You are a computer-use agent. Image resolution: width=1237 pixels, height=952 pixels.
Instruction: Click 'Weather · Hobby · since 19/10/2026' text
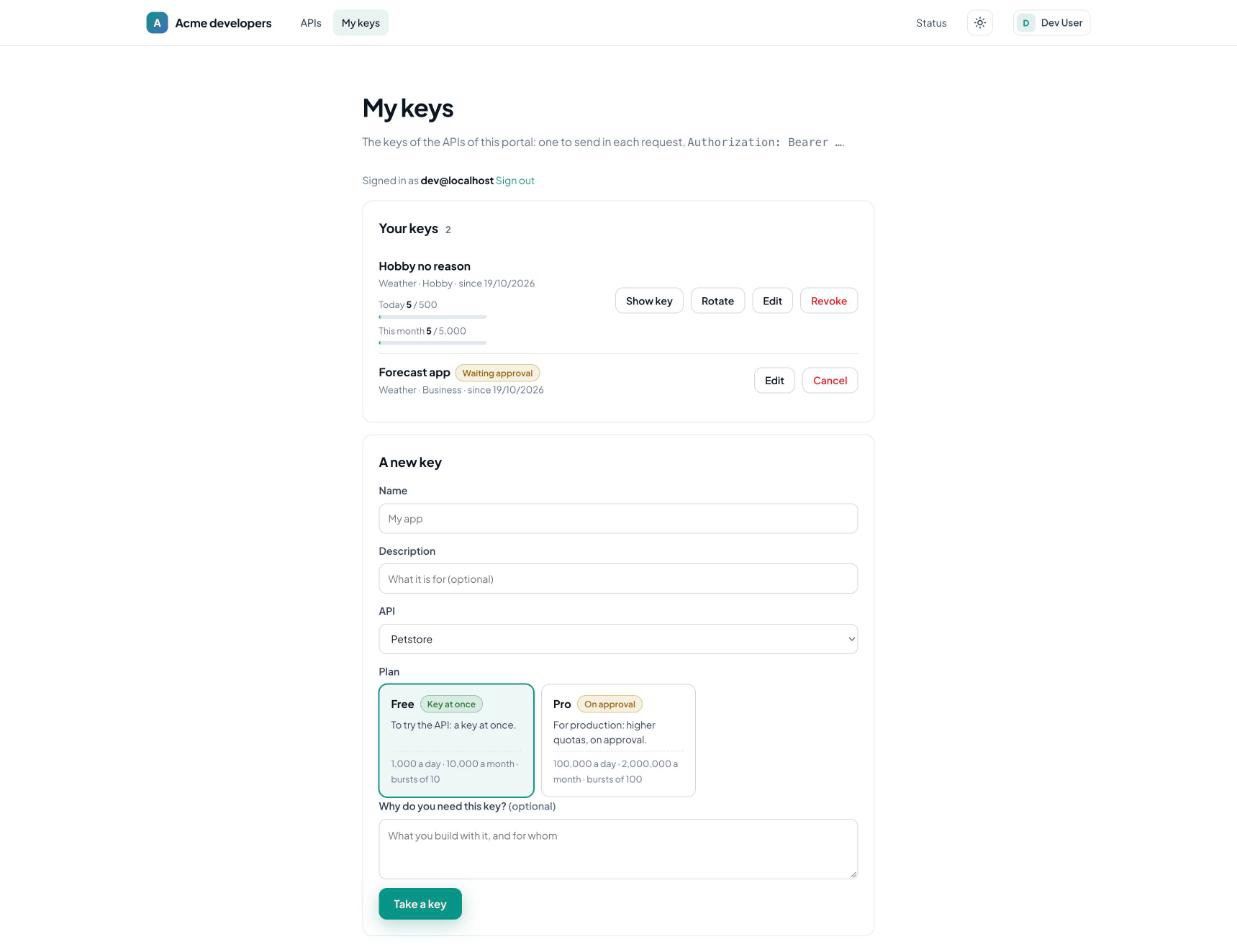pos(457,284)
